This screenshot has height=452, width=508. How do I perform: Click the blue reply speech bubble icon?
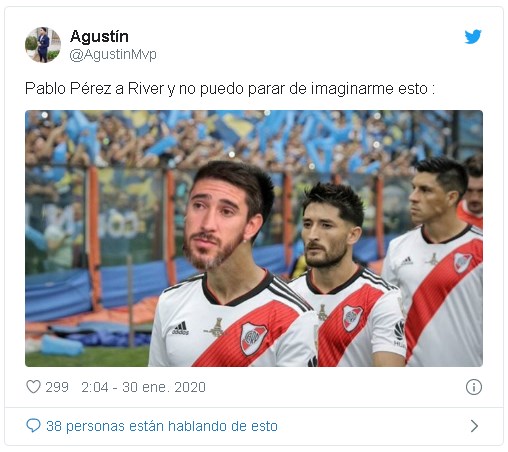(33, 426)
